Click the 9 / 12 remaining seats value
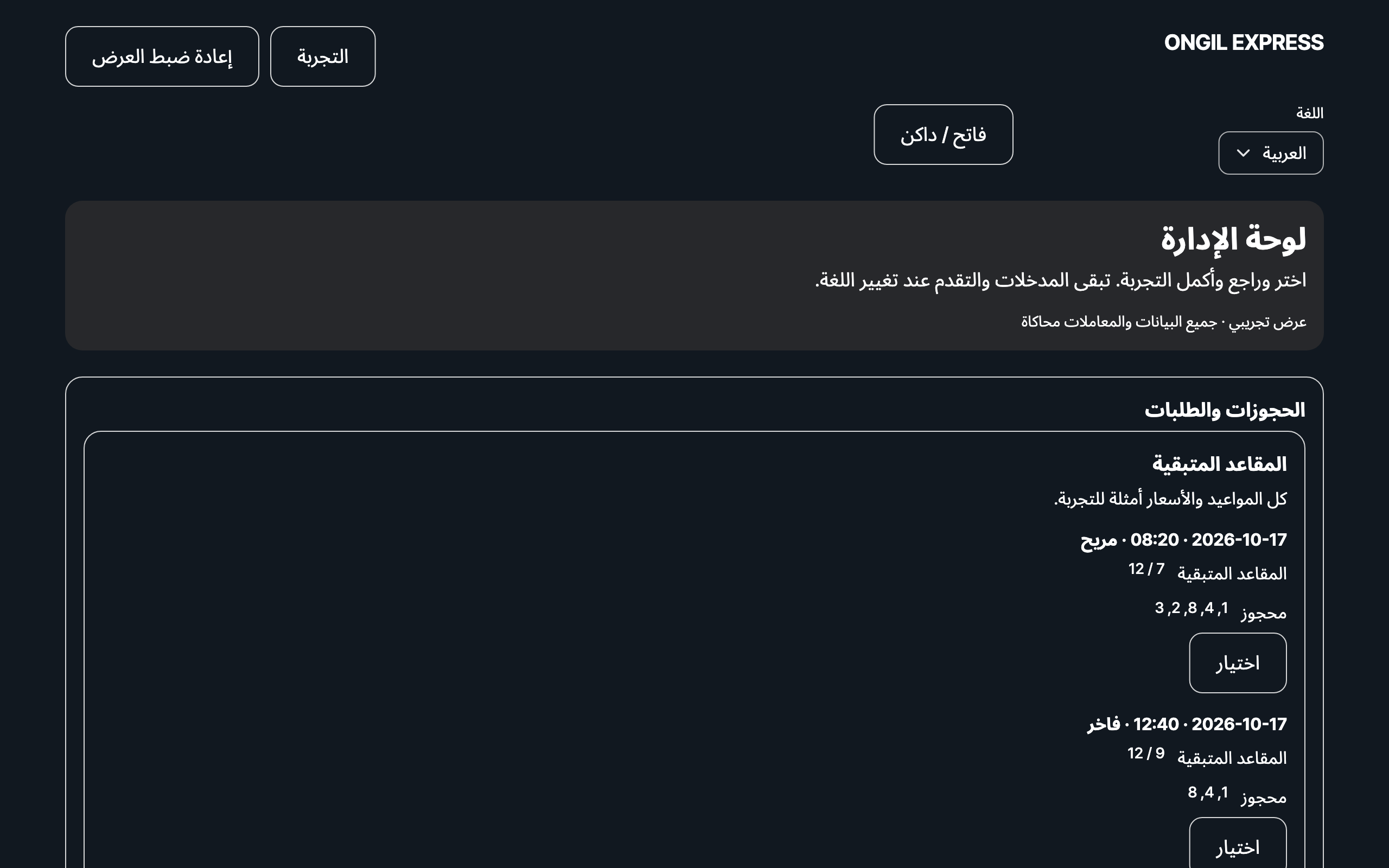Screen dimensions: 1389x868 tap(1145, 753)
